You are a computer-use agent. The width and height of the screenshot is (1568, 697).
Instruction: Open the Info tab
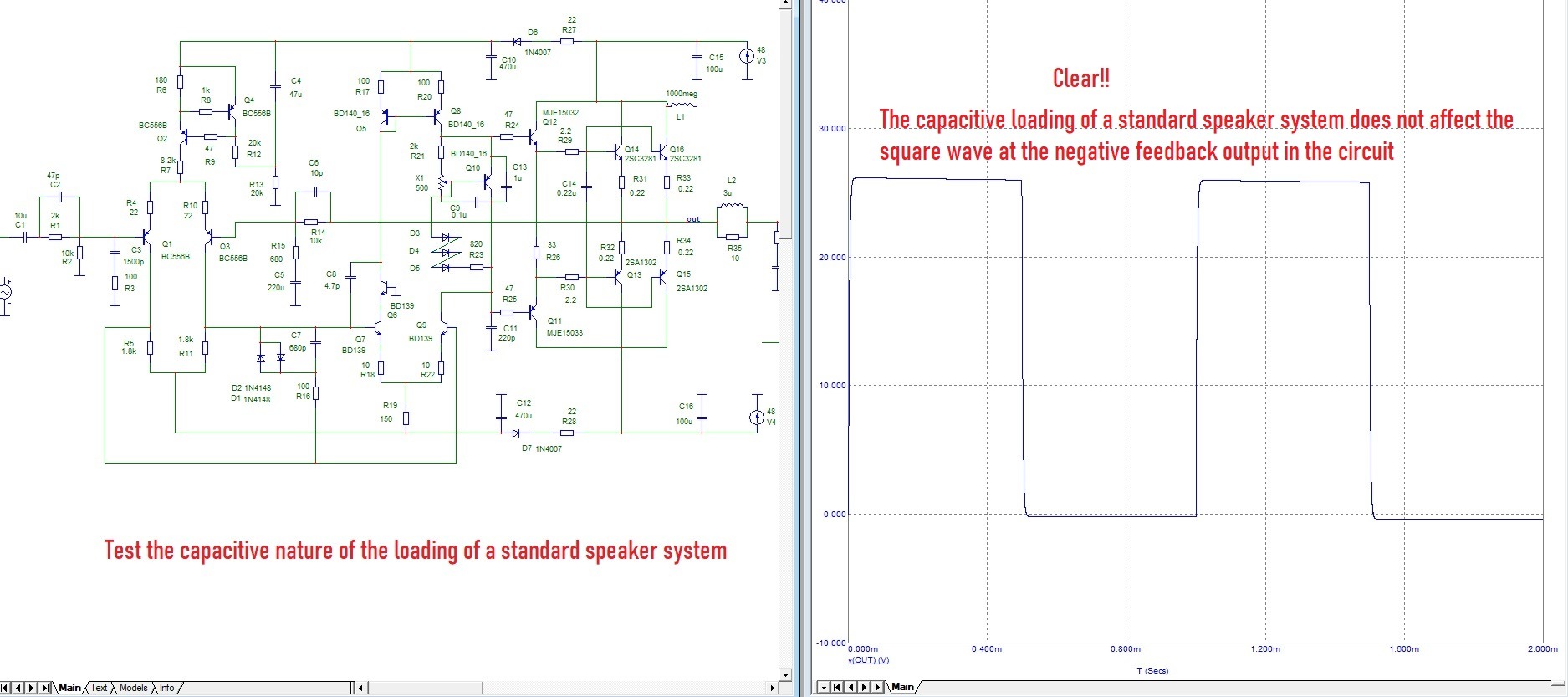[x=167, y=688]
